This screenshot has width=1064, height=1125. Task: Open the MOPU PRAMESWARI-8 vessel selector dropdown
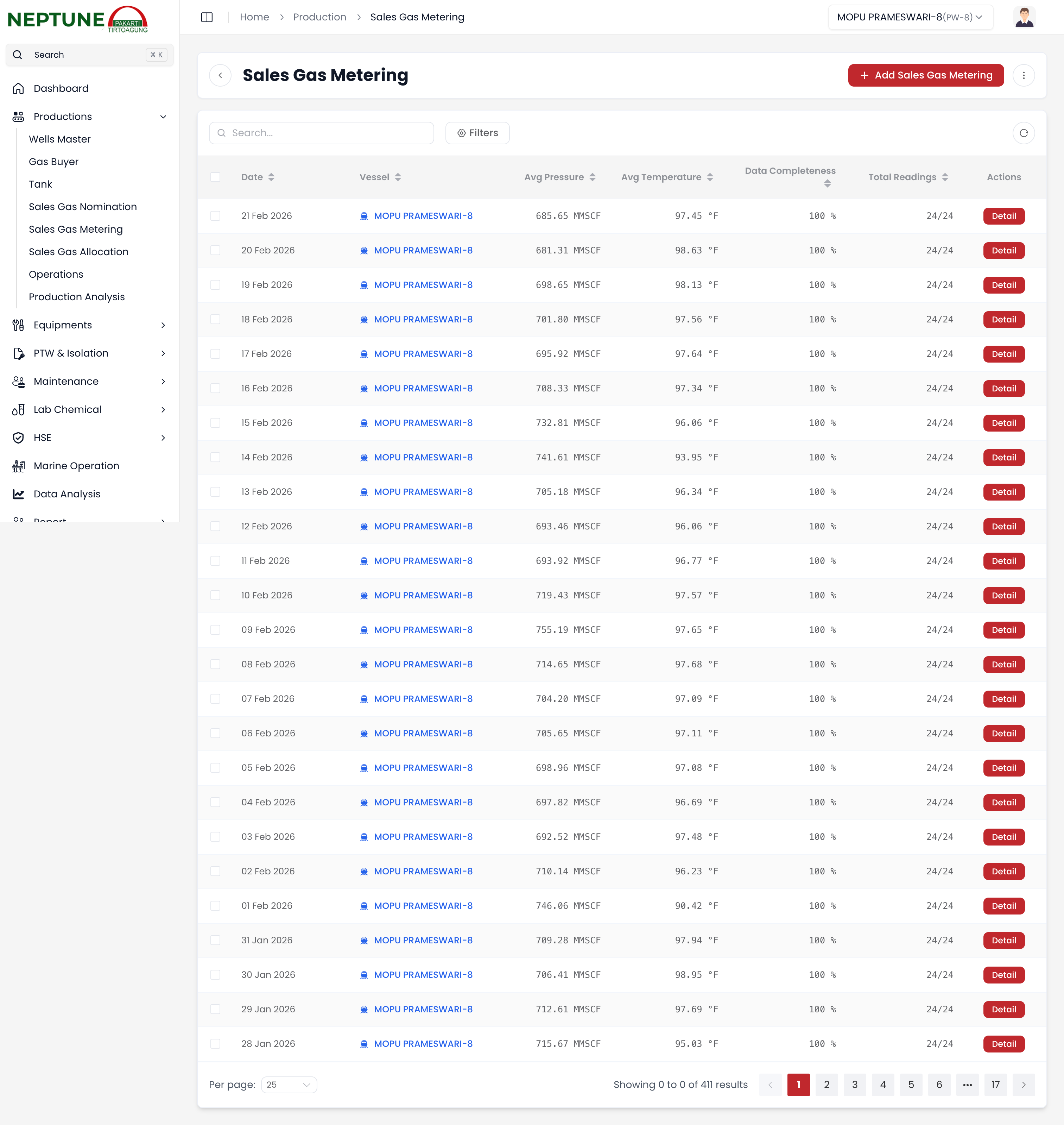pos(910,17)
